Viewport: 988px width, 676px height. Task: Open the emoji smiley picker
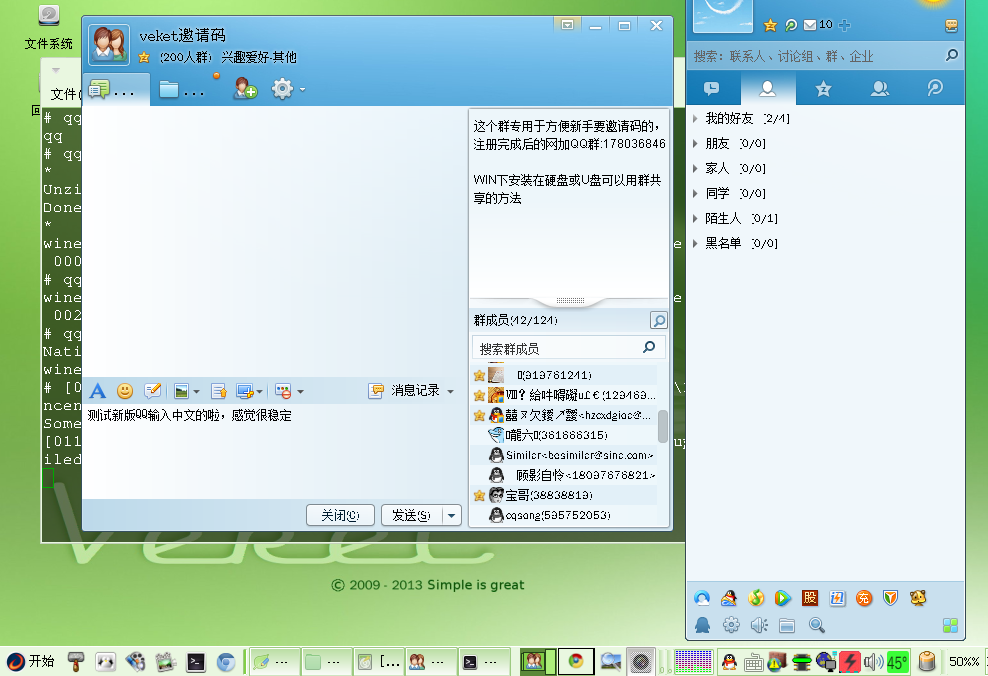(125, 391)
